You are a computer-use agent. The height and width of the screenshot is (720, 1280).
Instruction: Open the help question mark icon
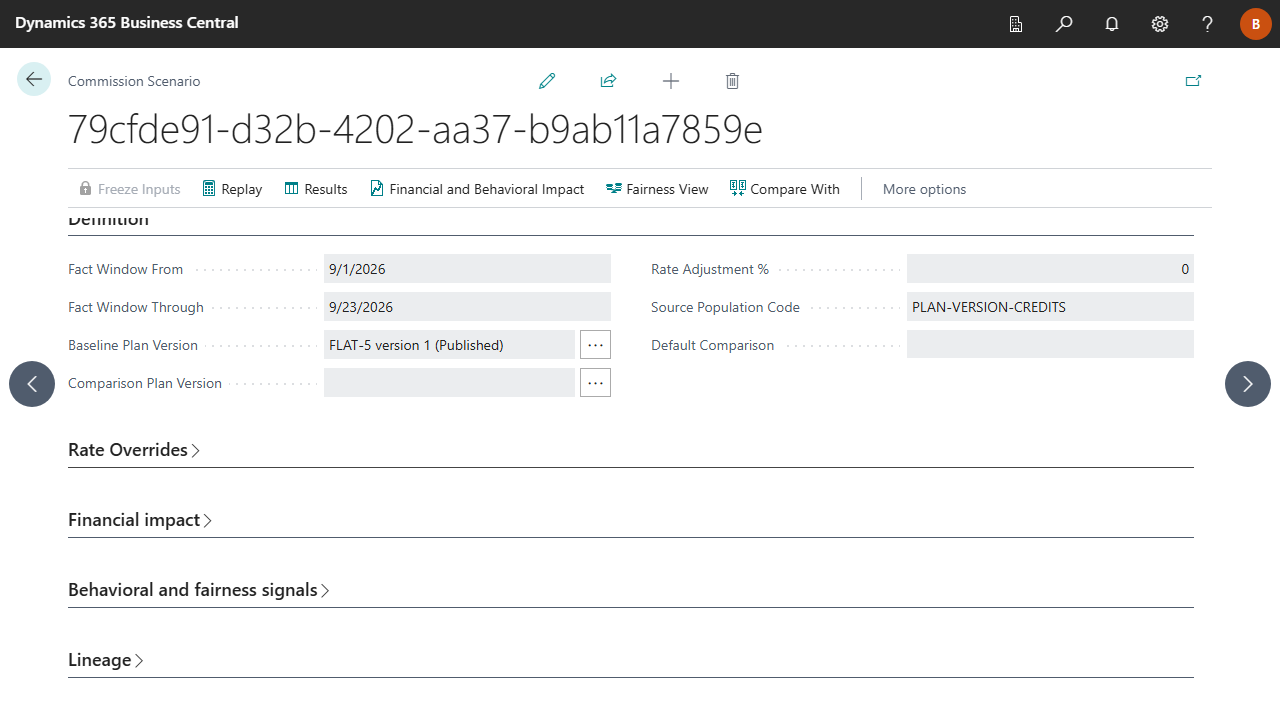click(x=1208, y=24)
